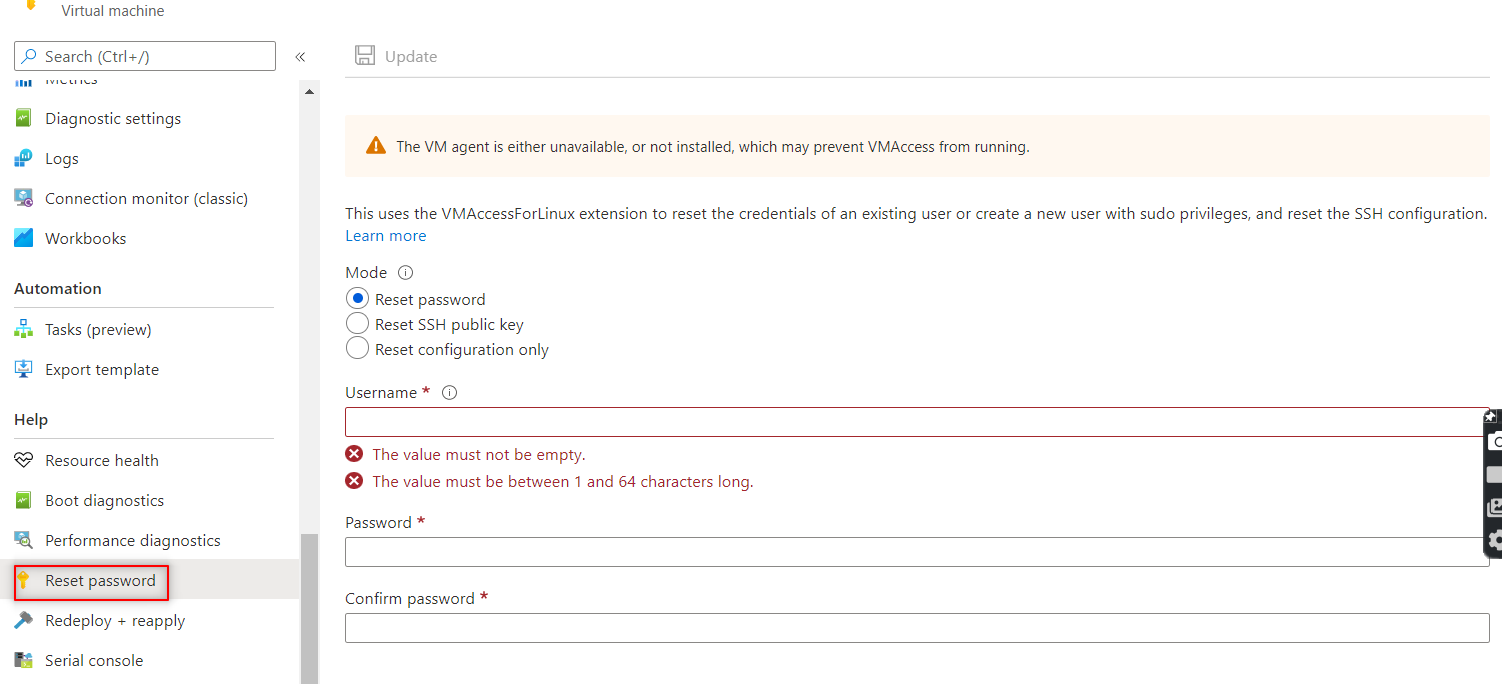Select the Reset password radio button

(357, 297)
